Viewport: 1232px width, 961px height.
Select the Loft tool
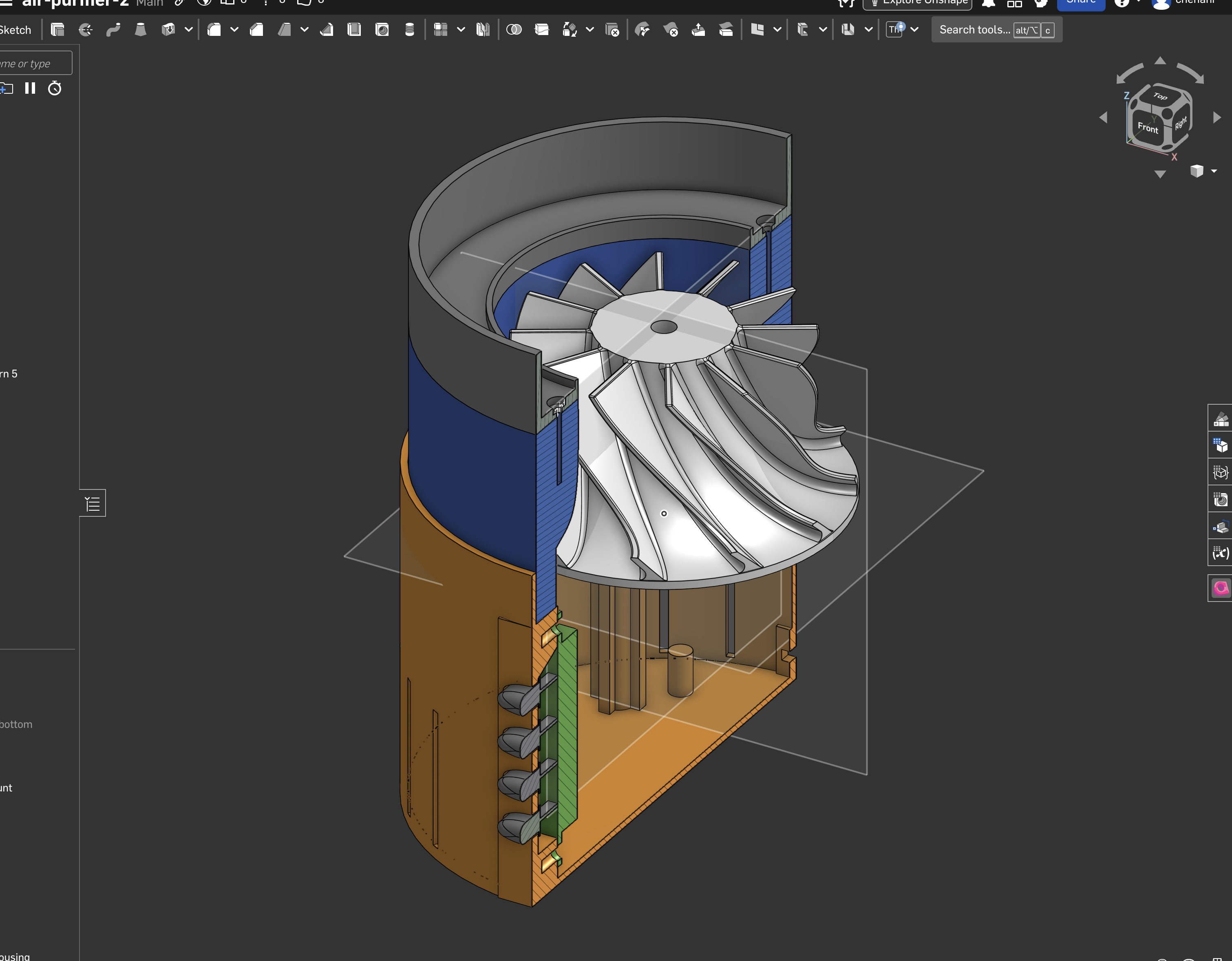point(141,30)
